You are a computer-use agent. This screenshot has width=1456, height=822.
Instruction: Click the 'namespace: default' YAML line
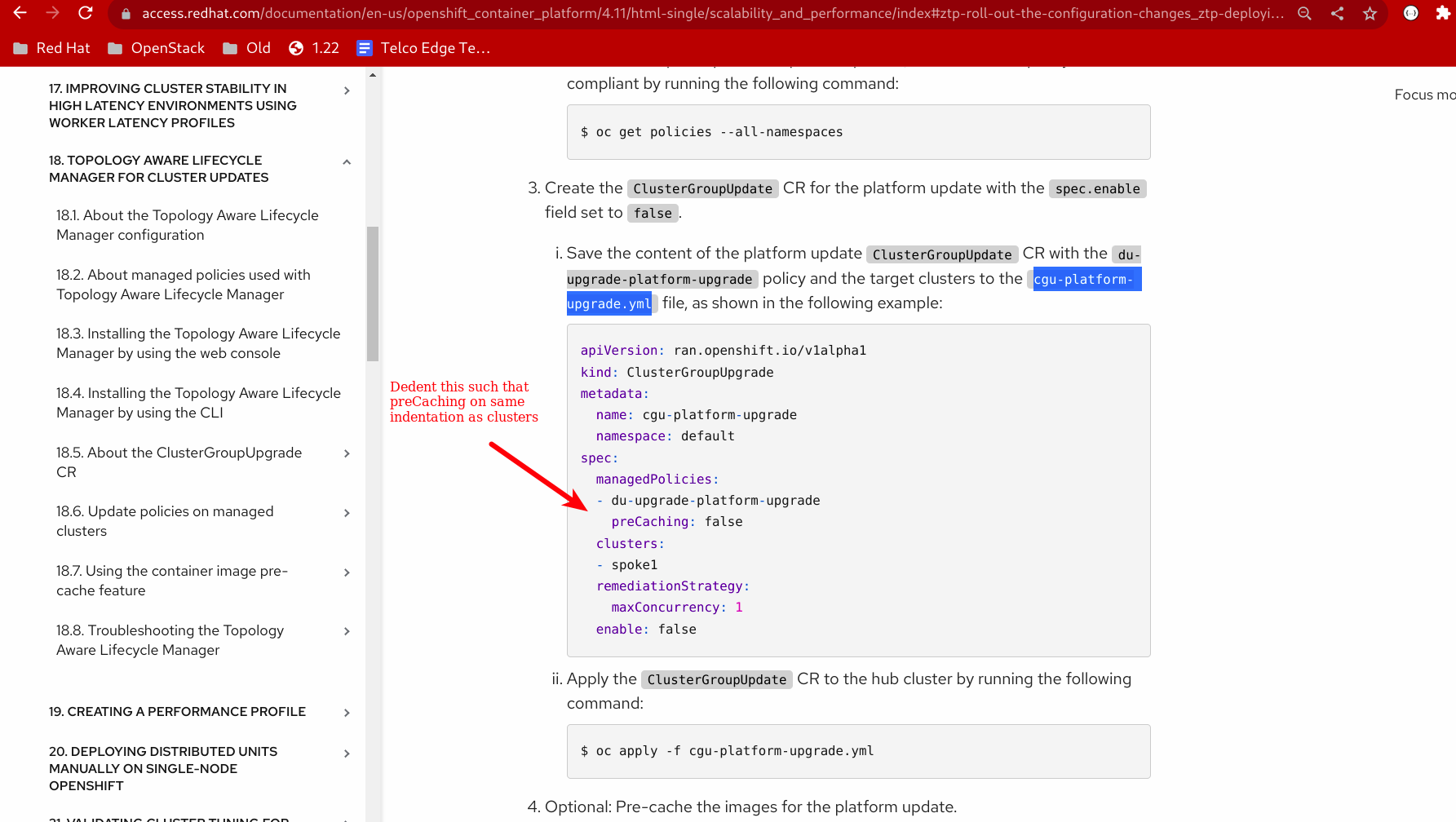pos(665,436)
